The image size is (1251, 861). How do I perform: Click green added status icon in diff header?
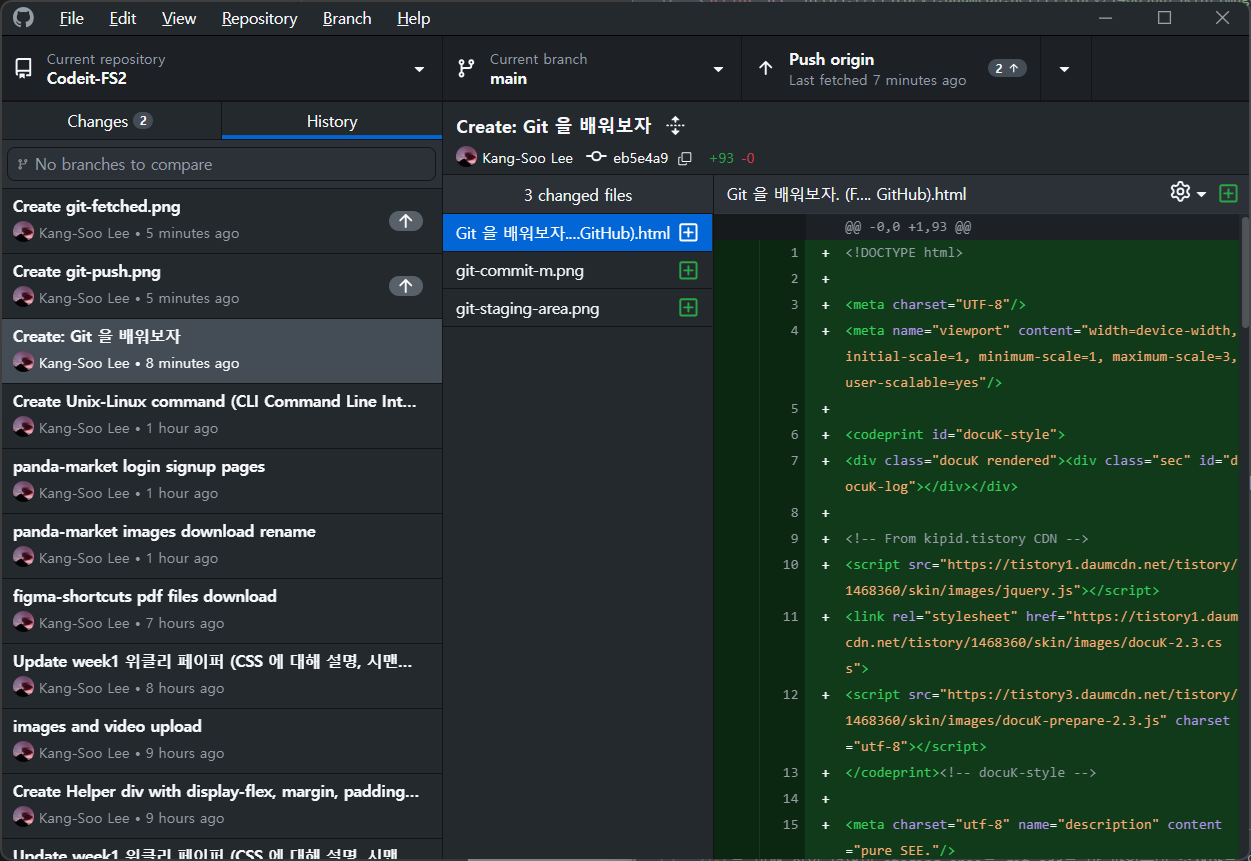tap(1229, 194)
